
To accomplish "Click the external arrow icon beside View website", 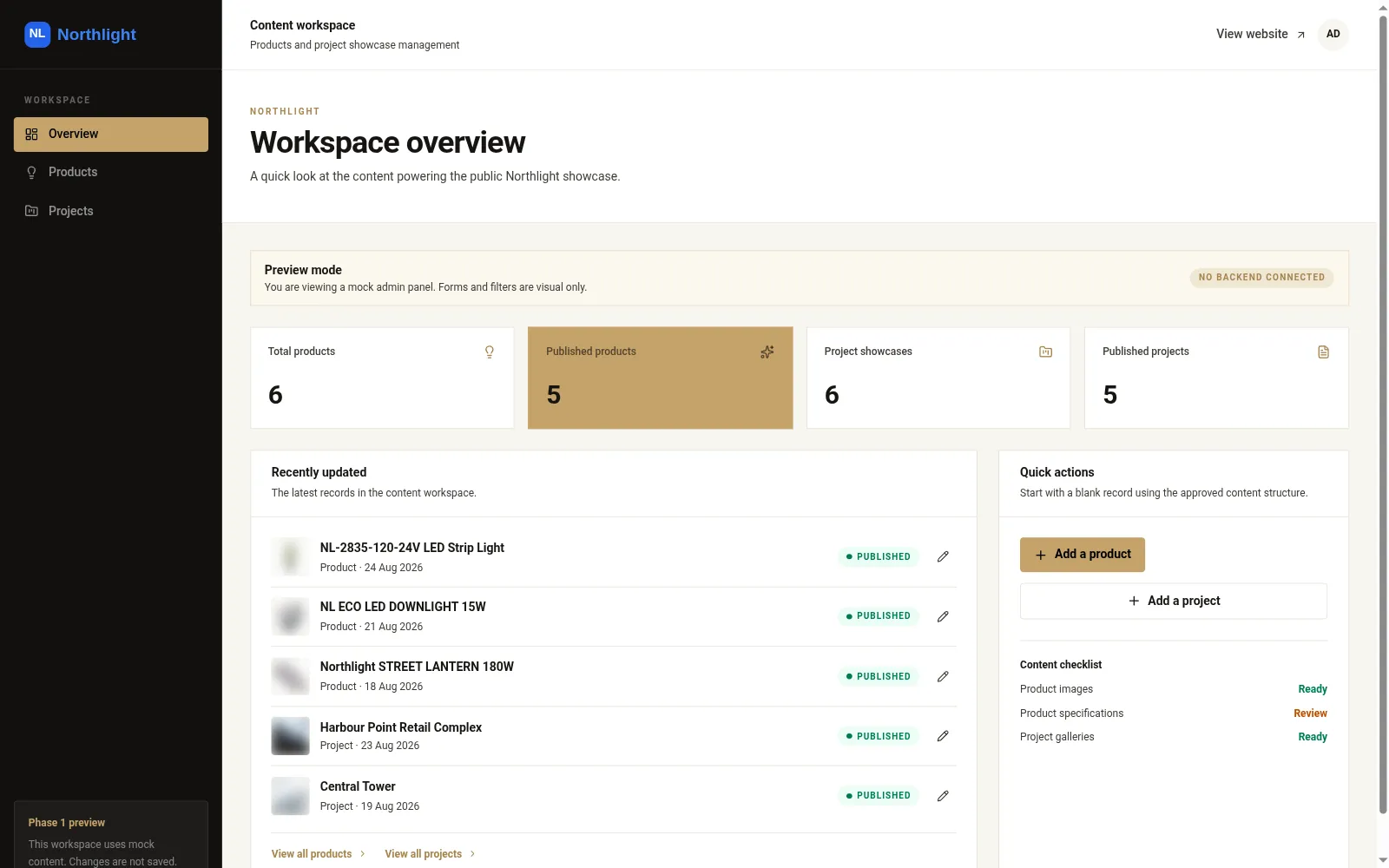I will (x=1300, y=35).
